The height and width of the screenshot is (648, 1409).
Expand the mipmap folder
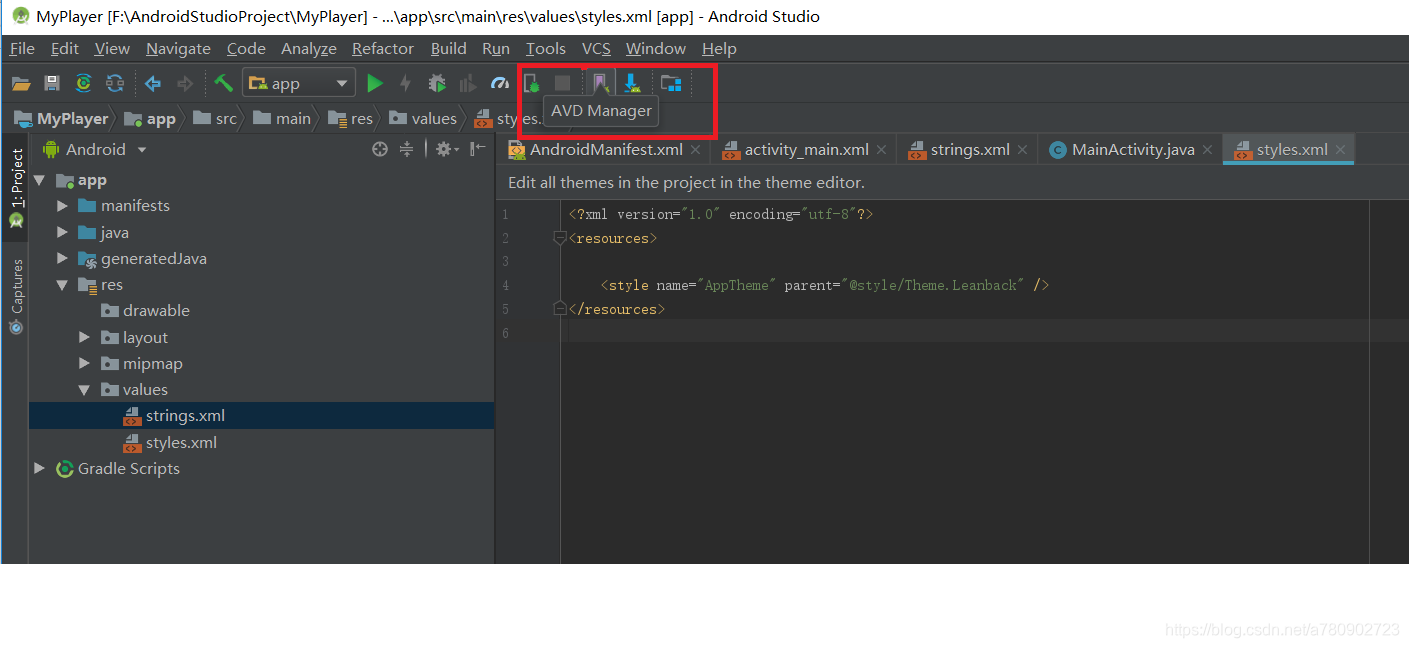[x=85, y=364]
